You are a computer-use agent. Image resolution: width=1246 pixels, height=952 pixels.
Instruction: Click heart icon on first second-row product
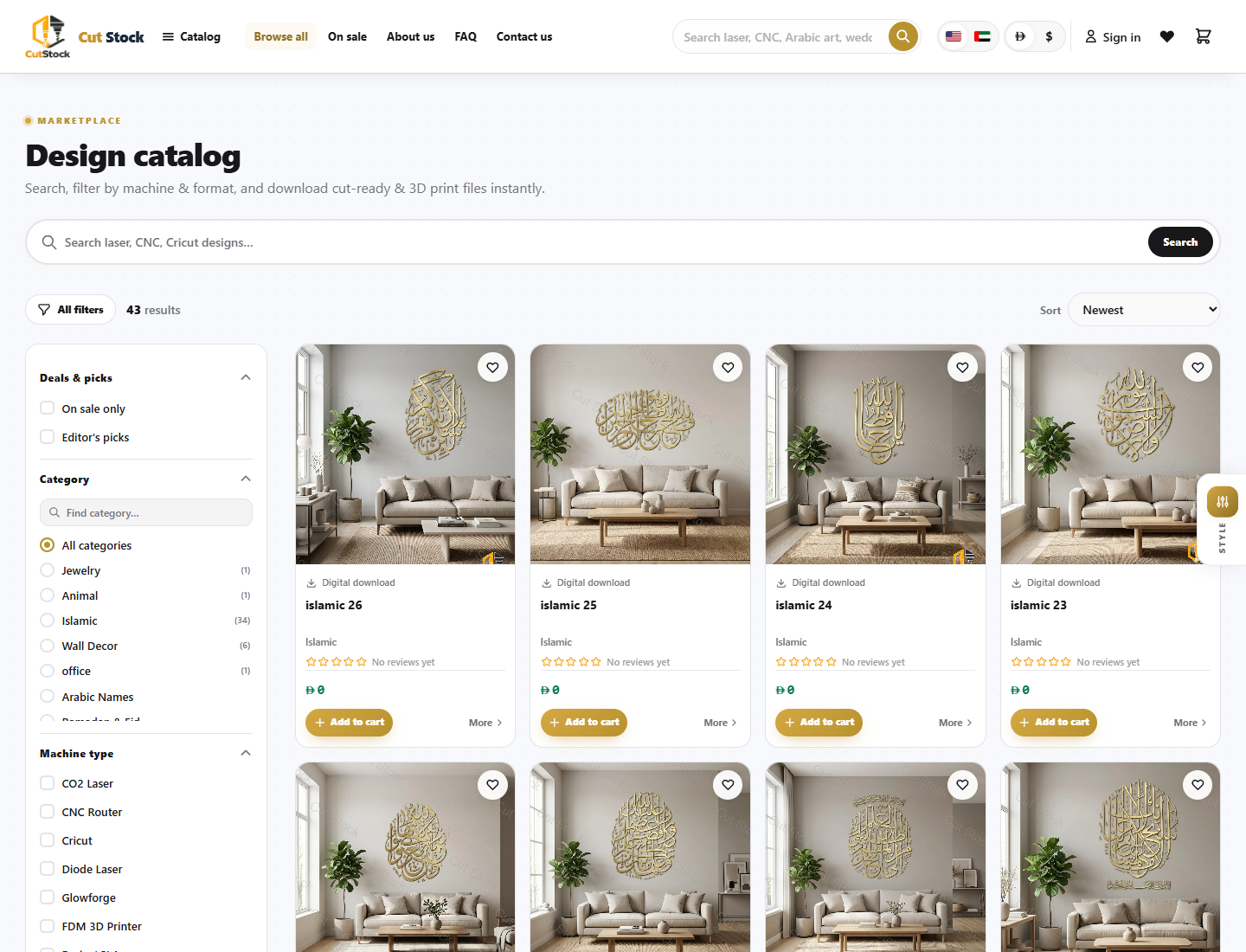[492, 785]
